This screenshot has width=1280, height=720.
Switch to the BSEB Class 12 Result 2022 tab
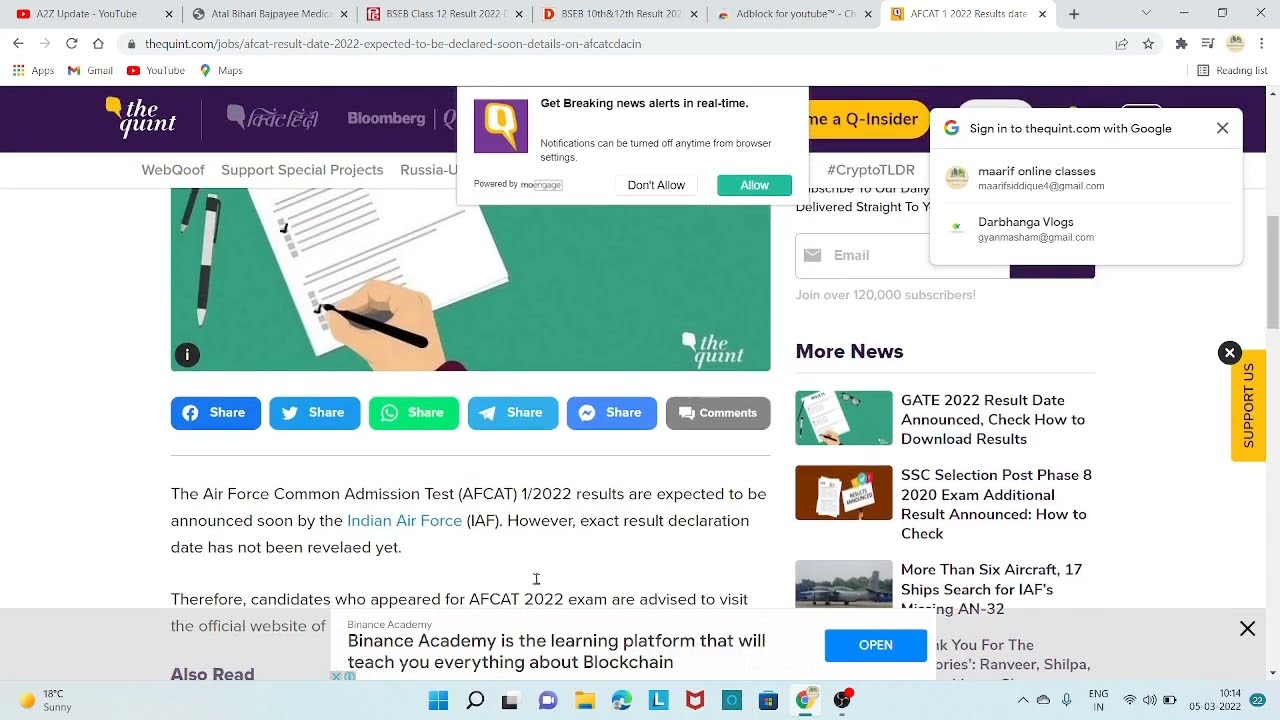click(446, 14)
